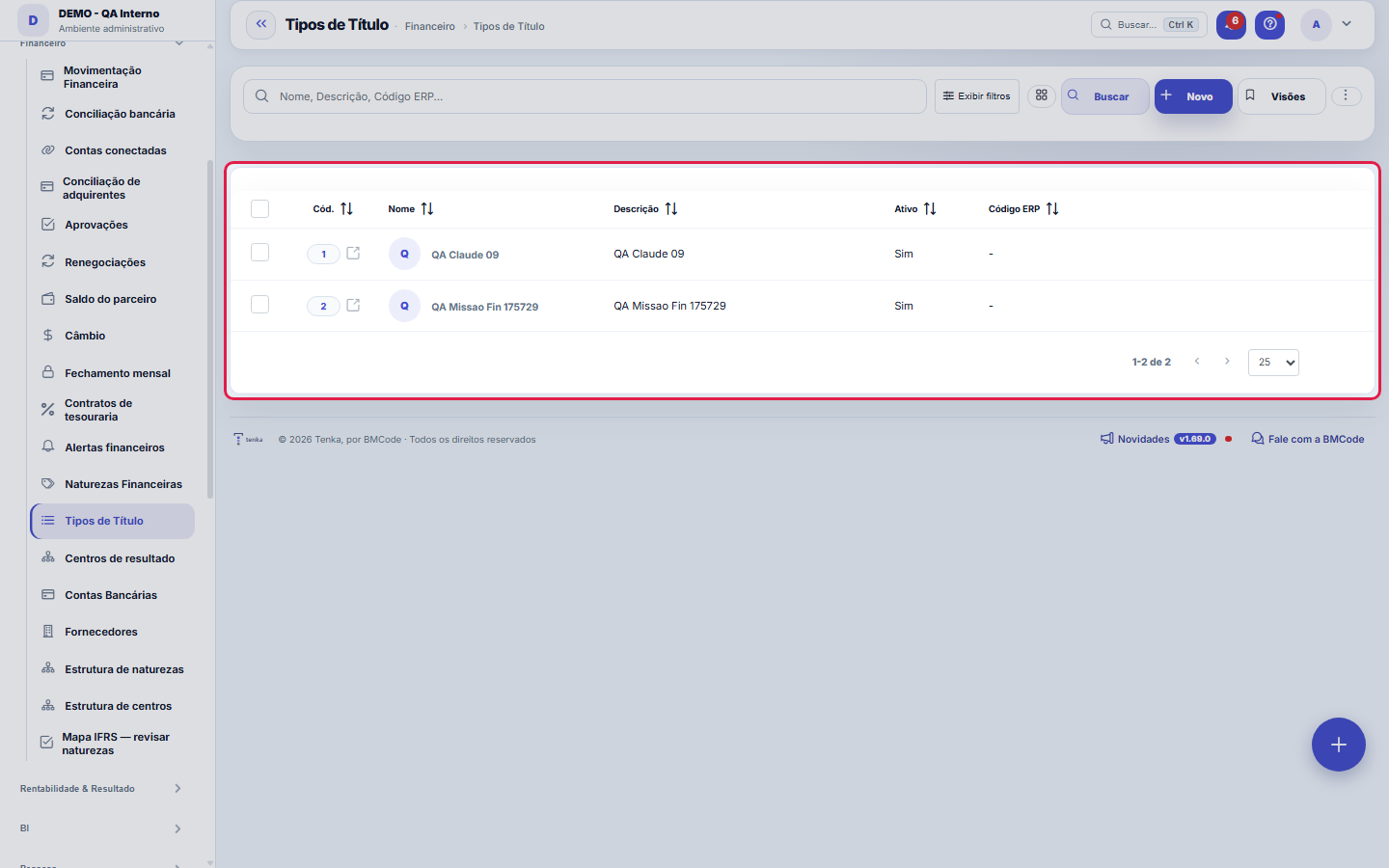Check the QA Missao Fin 175729 row checkbox
The image size is (1389, 868).
pyautogui.click(x=259, y=305)
